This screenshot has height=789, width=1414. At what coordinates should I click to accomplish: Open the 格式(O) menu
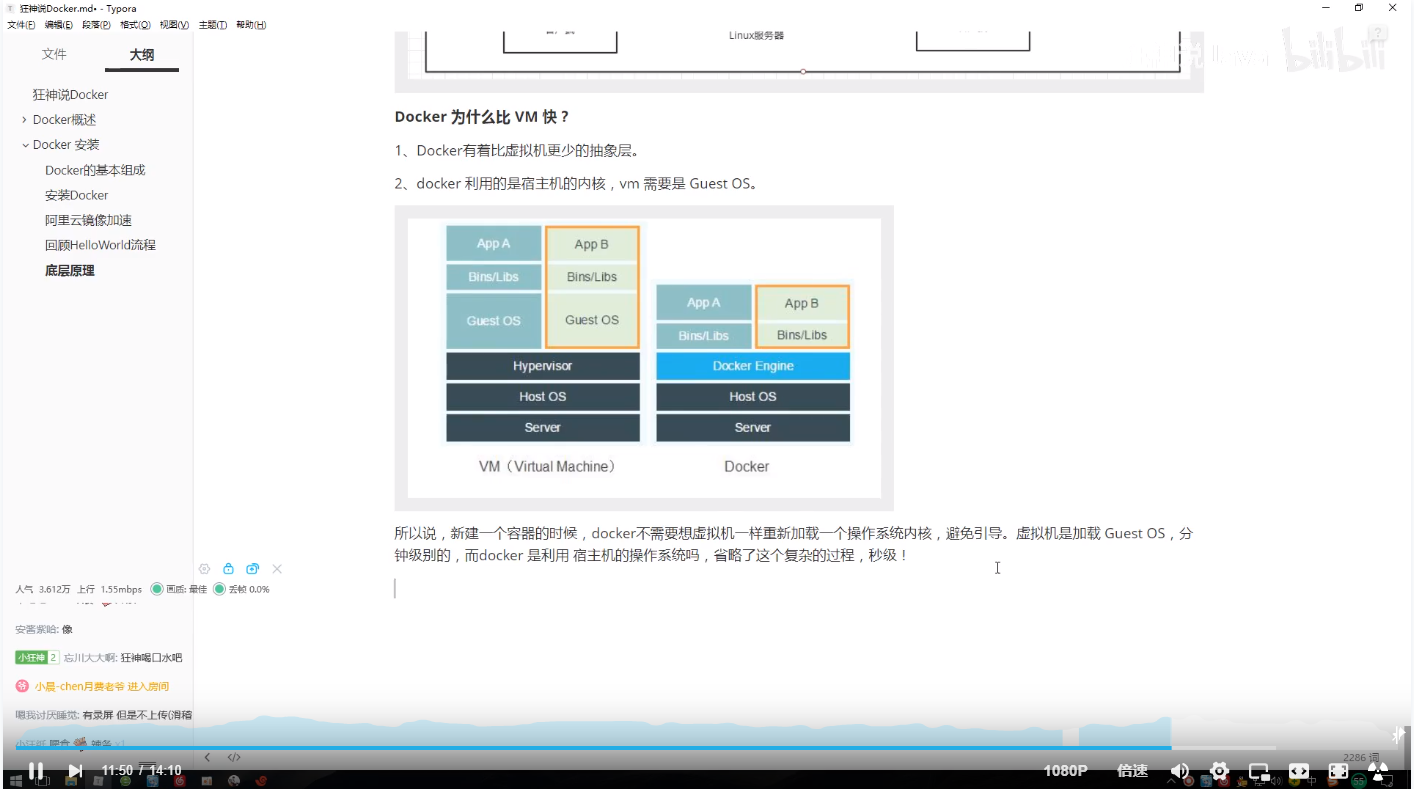pyautogui.click(x=135, y=25)
